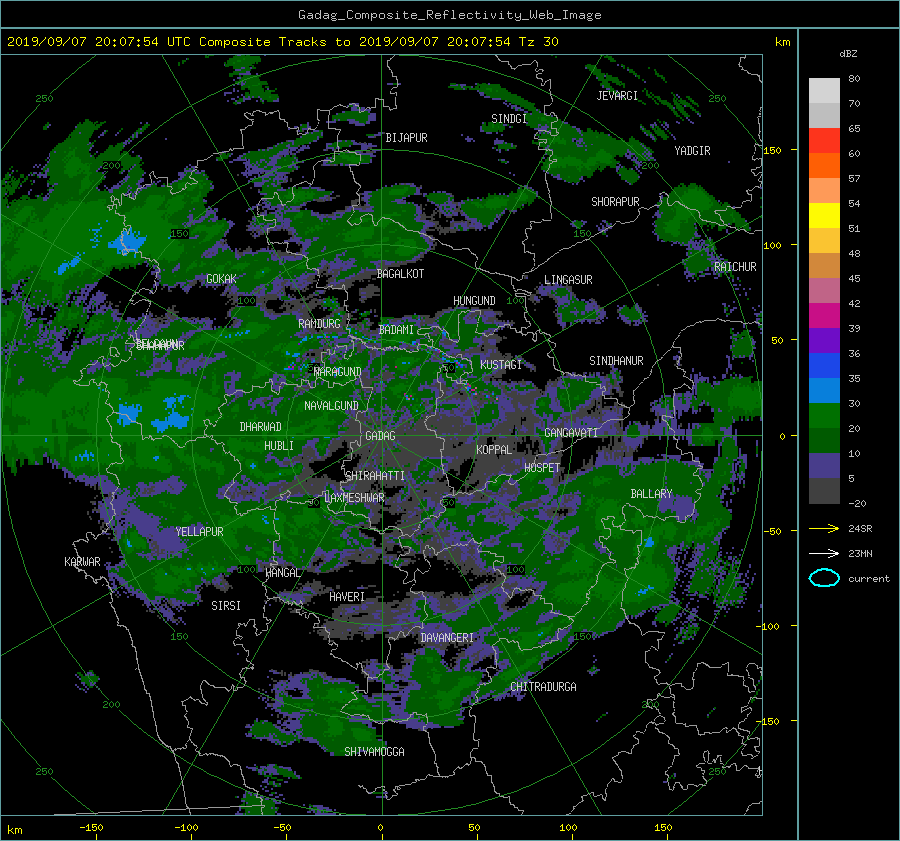
Task: Click the KARWAR city label
Action: [82, 562]
